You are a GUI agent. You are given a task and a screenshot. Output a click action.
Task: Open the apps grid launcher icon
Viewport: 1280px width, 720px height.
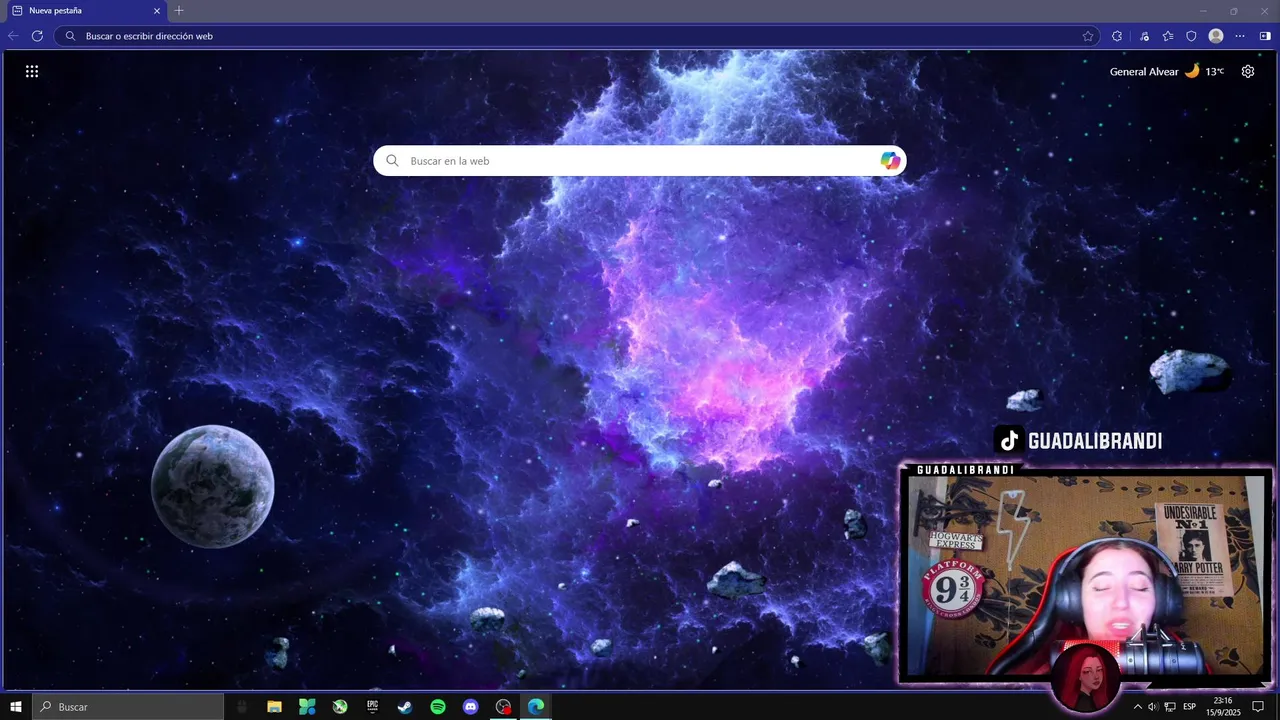[x=32, y=71]
